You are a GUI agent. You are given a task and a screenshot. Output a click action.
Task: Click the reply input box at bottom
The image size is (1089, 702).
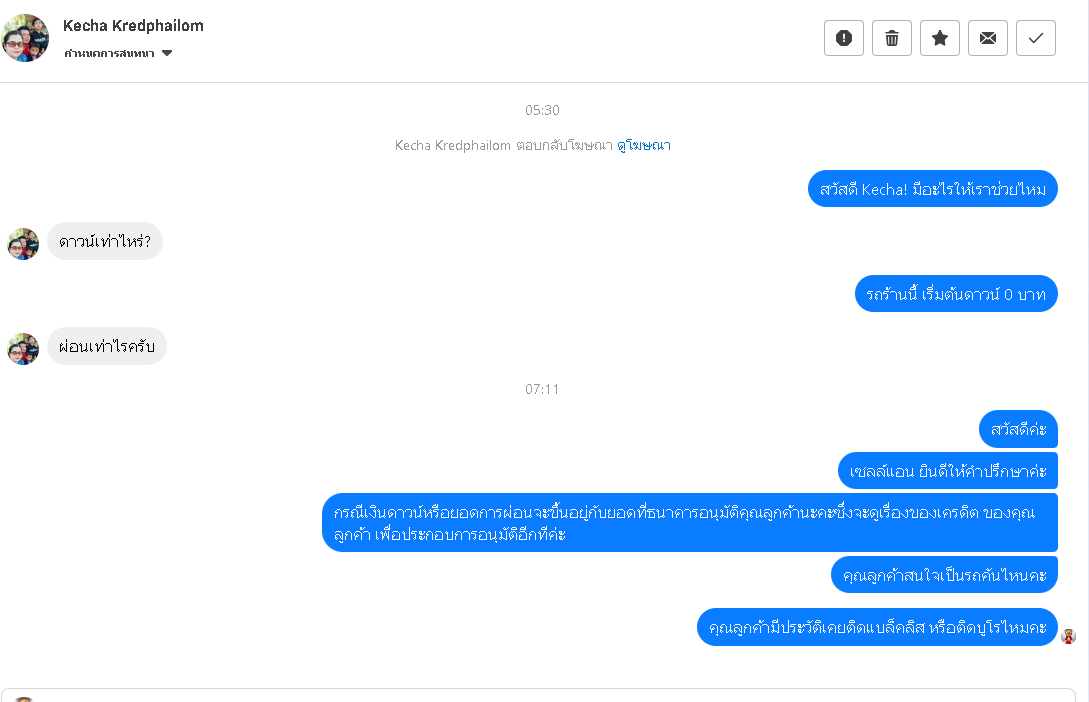(x=538, y=695)
